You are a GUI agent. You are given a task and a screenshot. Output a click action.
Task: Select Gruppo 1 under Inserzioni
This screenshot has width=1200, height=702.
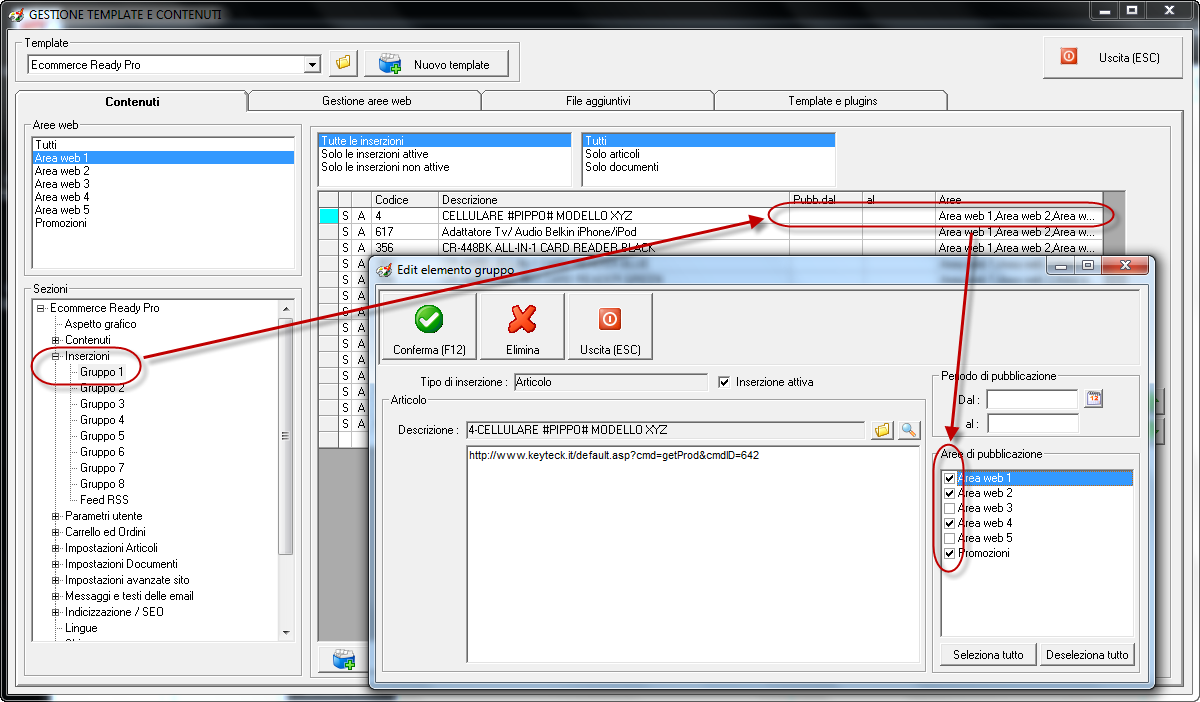tap(102, 372)
